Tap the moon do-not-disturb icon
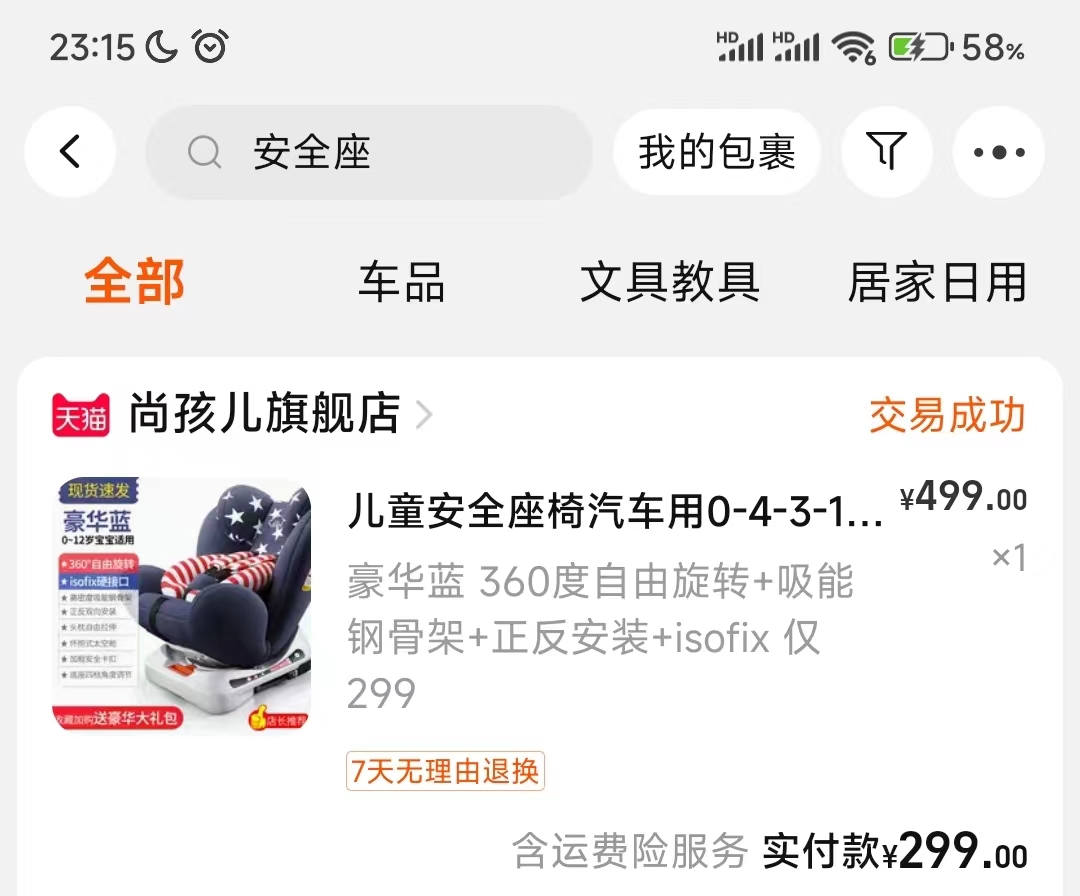The image size is (1080, 896). 161,47
